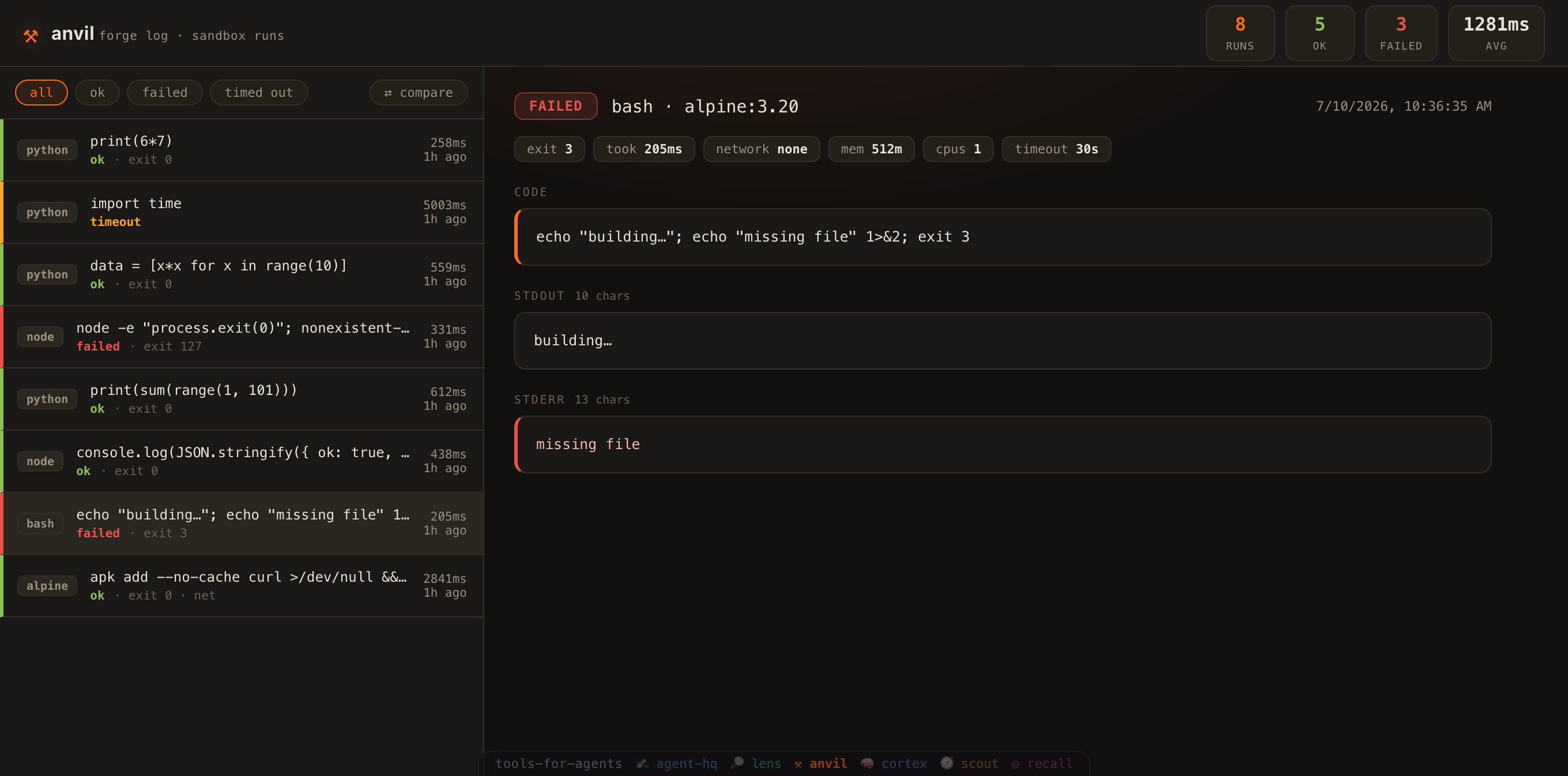The height and width of the screenshot is (776, 1568).
Task: Click the node tag on console.log row
Action: [40, 461]
